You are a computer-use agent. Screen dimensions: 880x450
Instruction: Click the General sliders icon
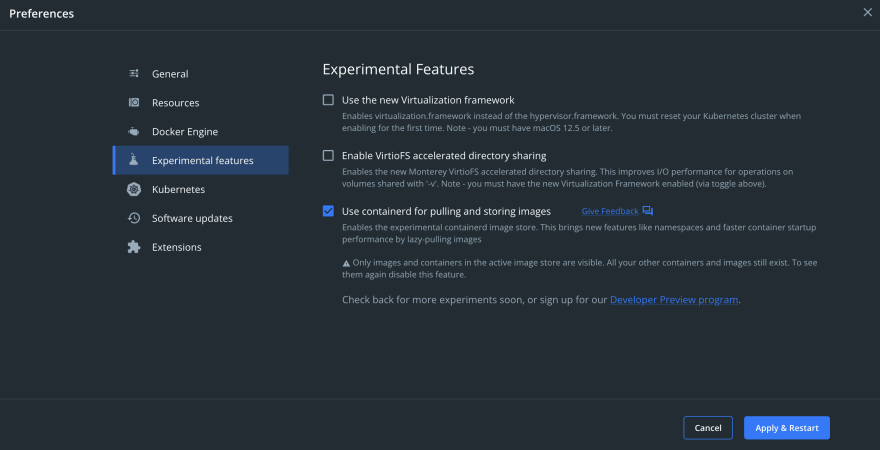(x=134, y=74)
